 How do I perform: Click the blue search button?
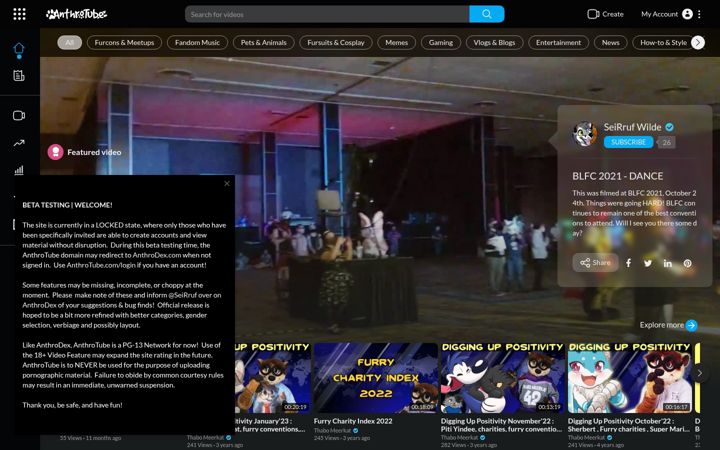(487, 14)
